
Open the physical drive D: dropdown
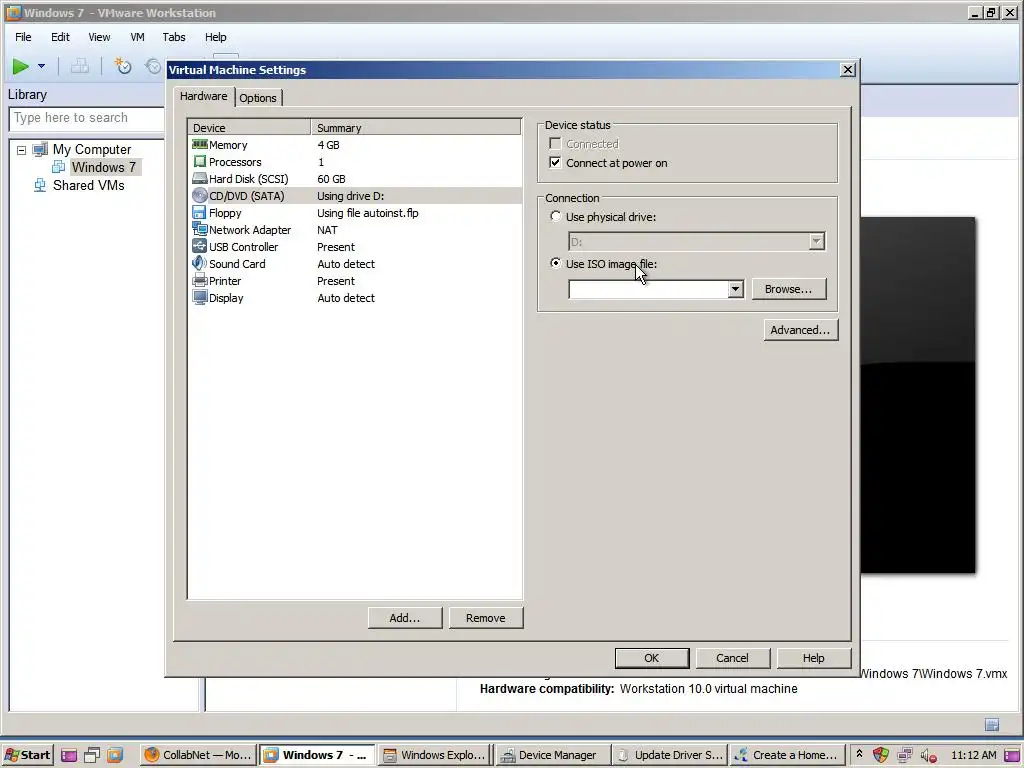(816, 242)
